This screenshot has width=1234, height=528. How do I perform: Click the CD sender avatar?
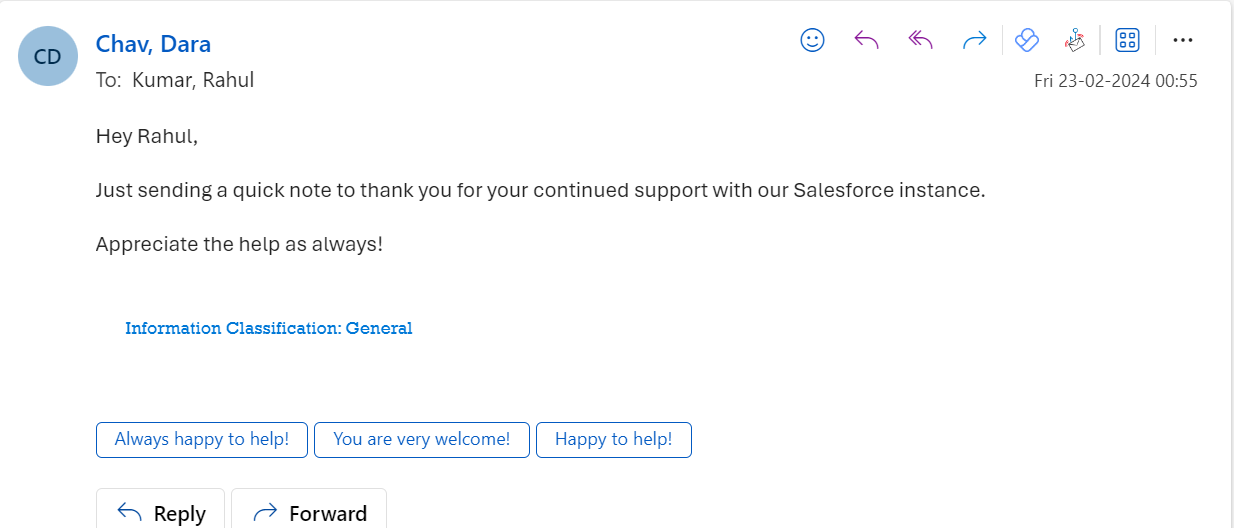pos(48,56)
